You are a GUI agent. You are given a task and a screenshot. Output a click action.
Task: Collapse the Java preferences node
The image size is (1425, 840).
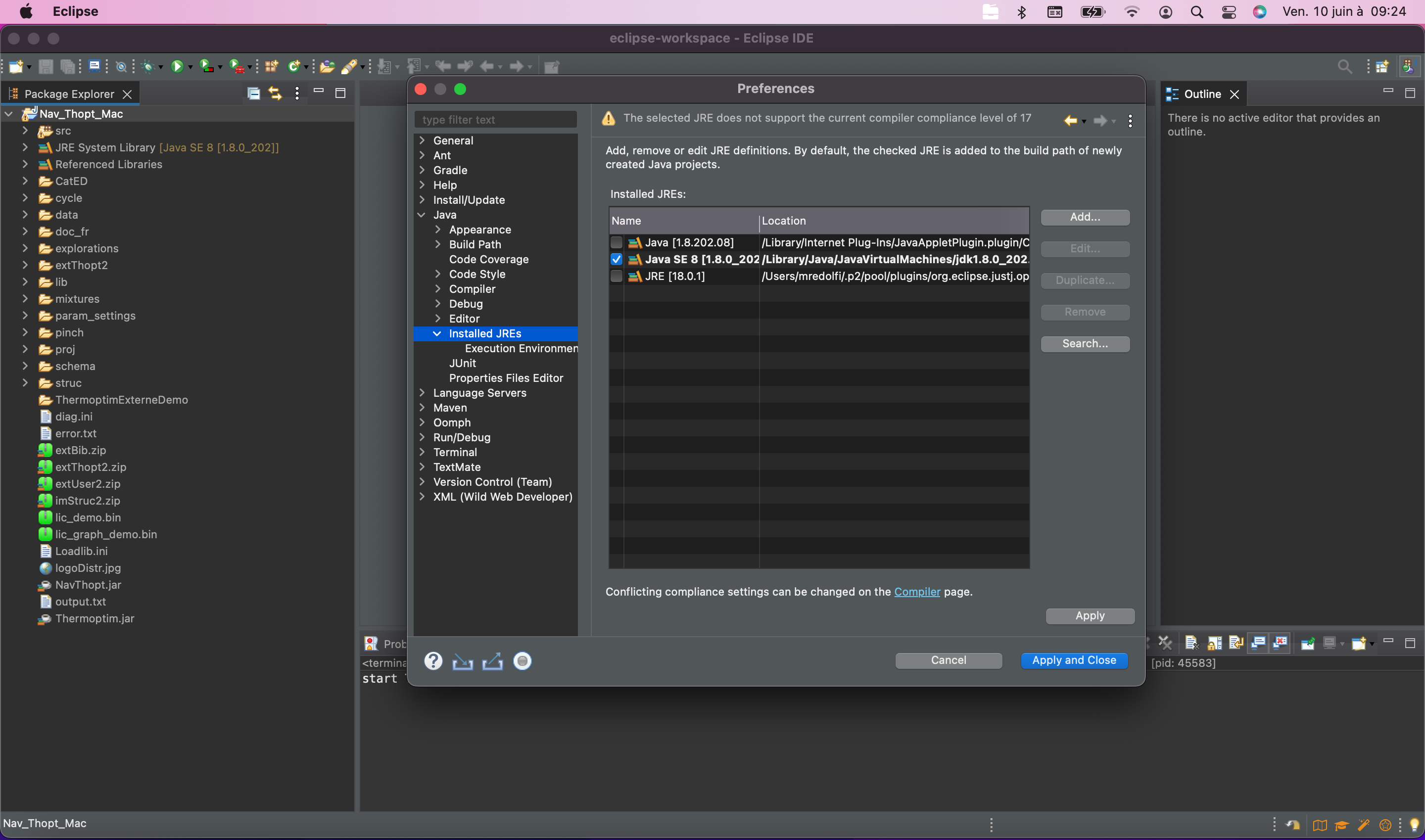click(x=422, y=215)
